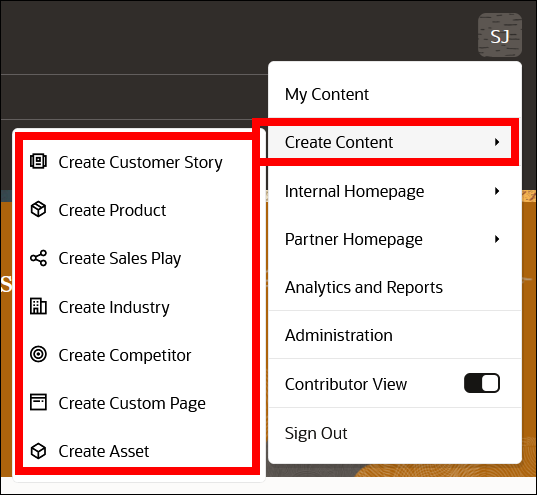Choose Create Sales Play text
Screen dimensions: 537x495
(120, 259)
